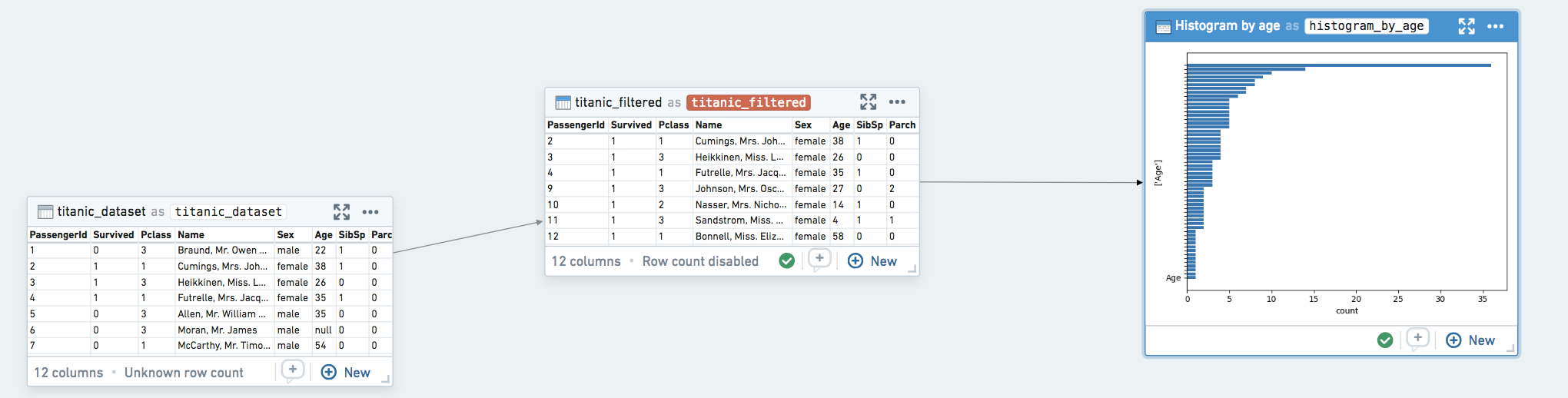Create New transform from titanic_filtered
The image size is (1568, 398).
(x=872, y=261)
